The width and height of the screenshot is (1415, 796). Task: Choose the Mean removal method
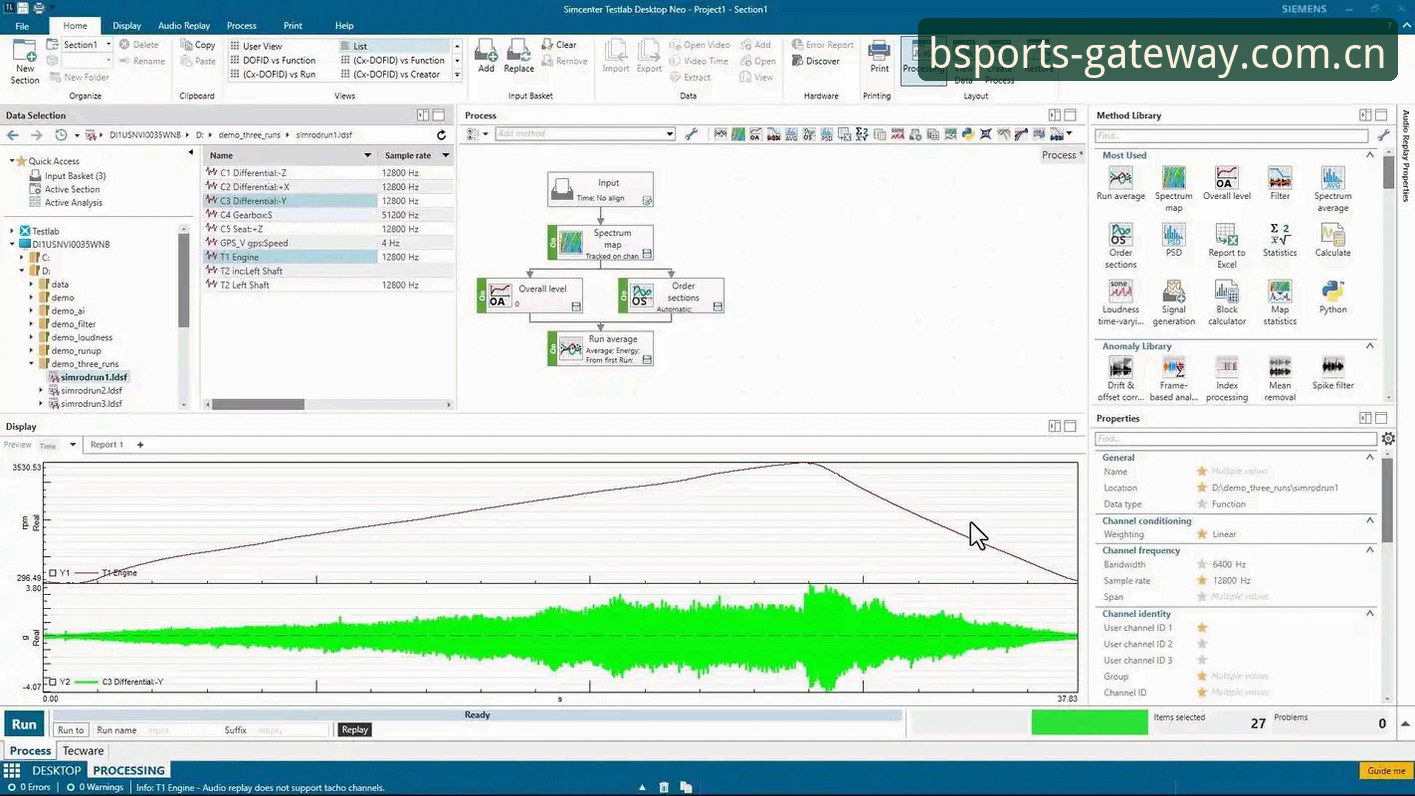[1279, 367]
